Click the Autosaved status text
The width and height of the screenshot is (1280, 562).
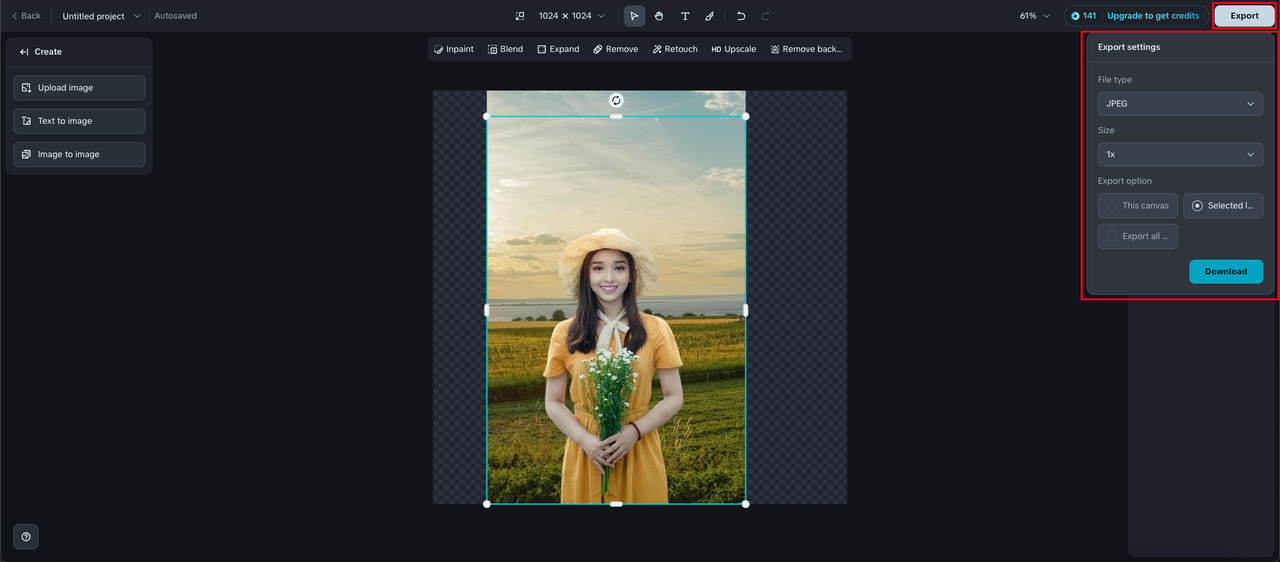[x=176, y=16]
